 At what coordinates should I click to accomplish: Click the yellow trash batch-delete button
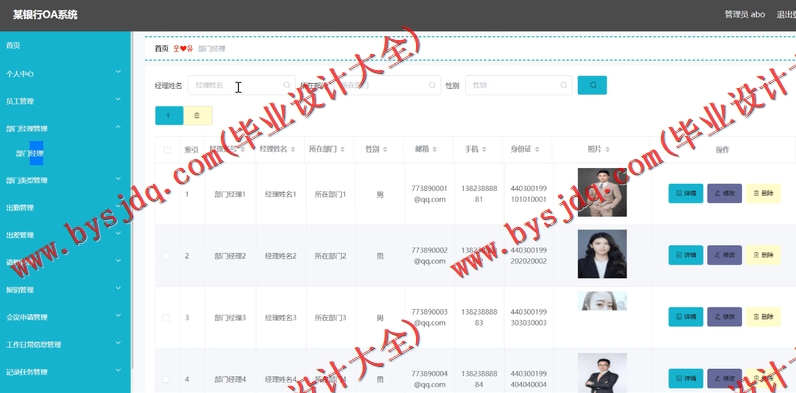[x=197, y=115]
